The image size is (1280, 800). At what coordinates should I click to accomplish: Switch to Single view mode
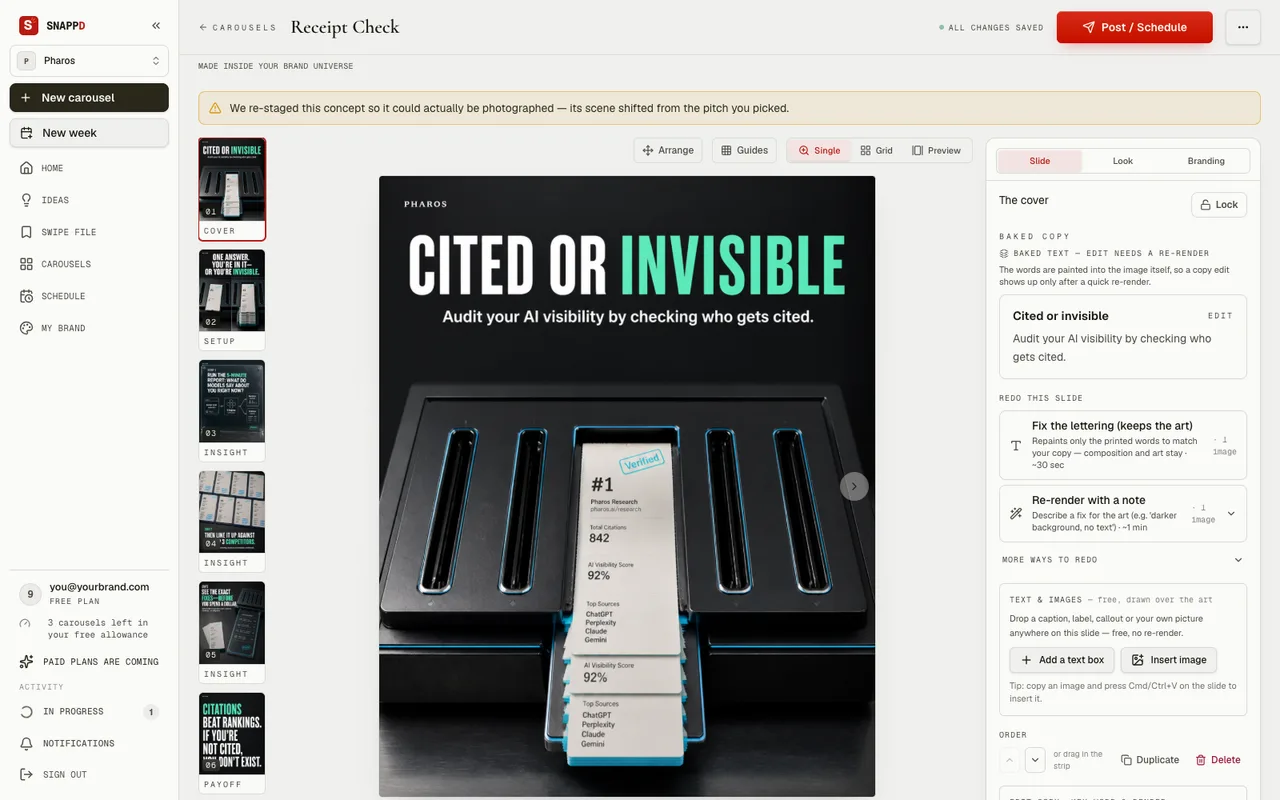click(x=819, y=150)
